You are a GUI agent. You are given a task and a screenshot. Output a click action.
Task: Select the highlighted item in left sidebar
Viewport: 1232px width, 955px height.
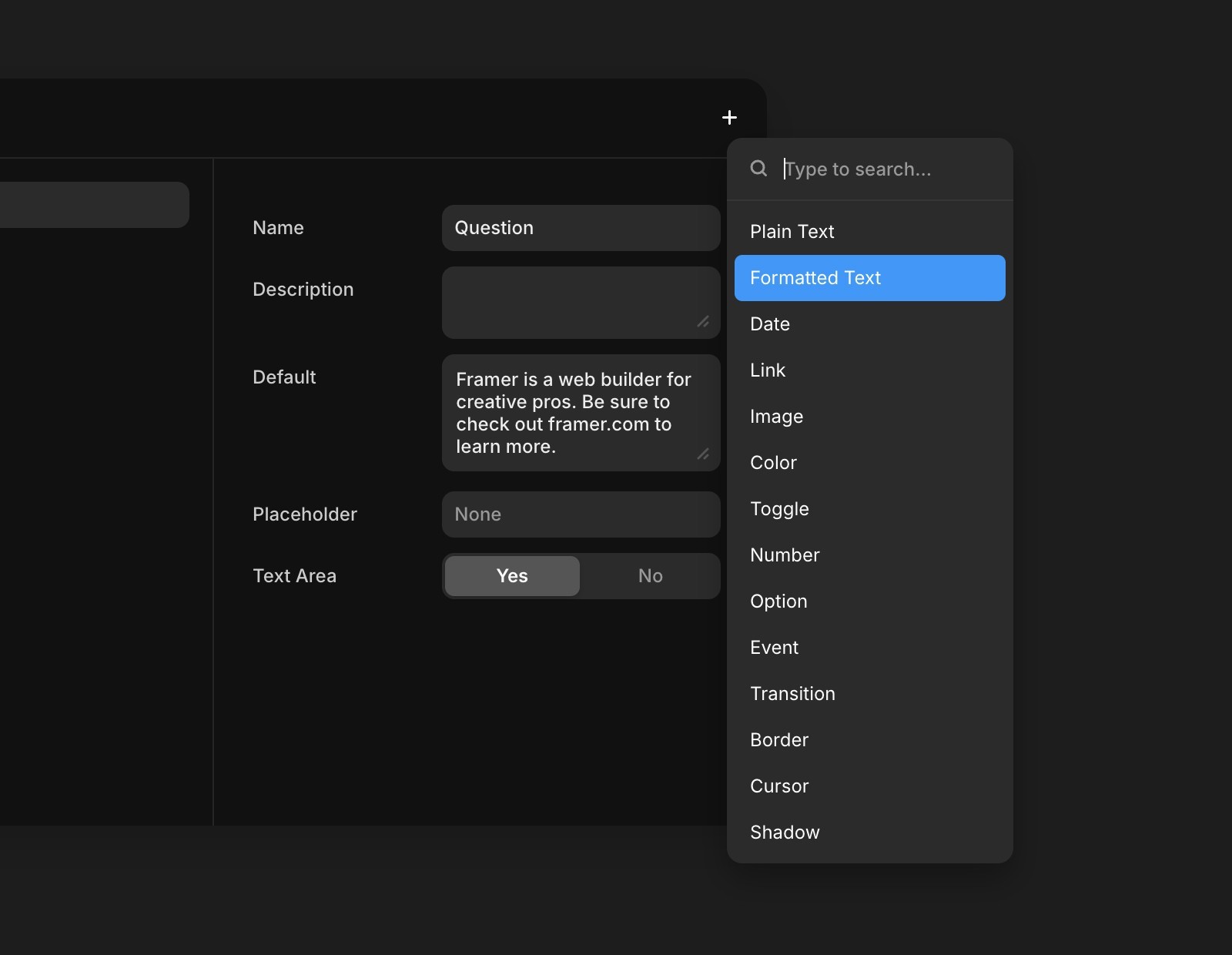pos(95,205)
